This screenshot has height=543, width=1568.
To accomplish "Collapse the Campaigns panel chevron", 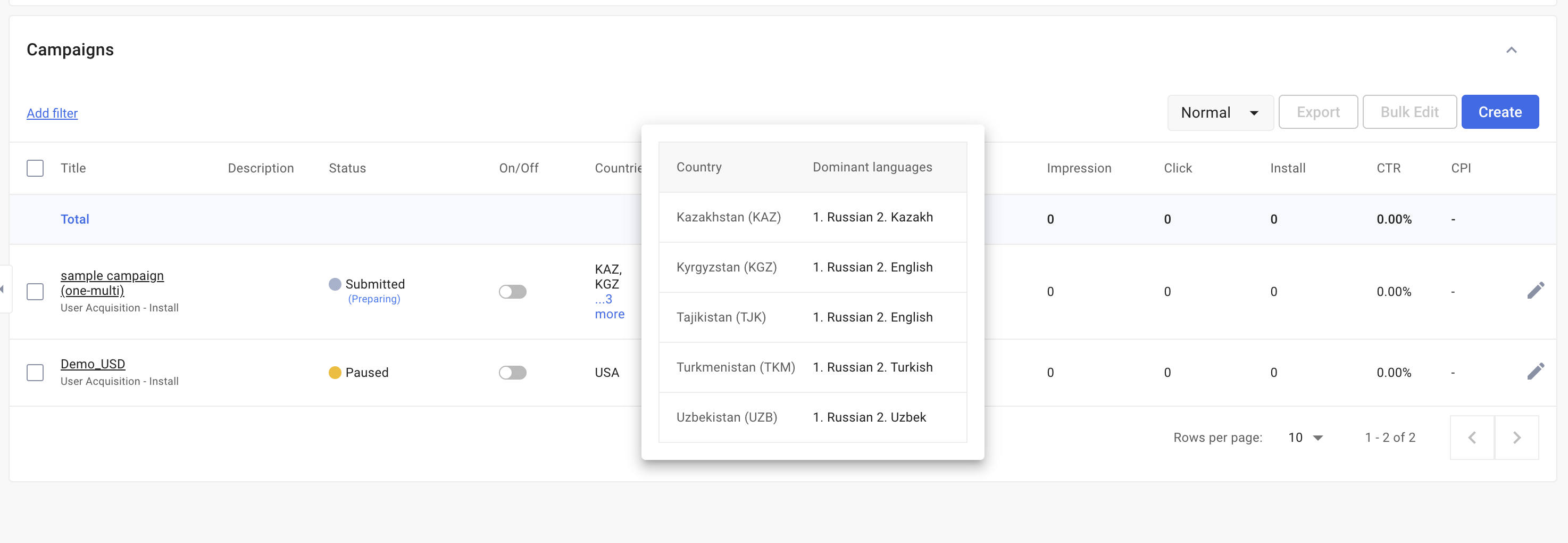I will tap(1511, 50).
